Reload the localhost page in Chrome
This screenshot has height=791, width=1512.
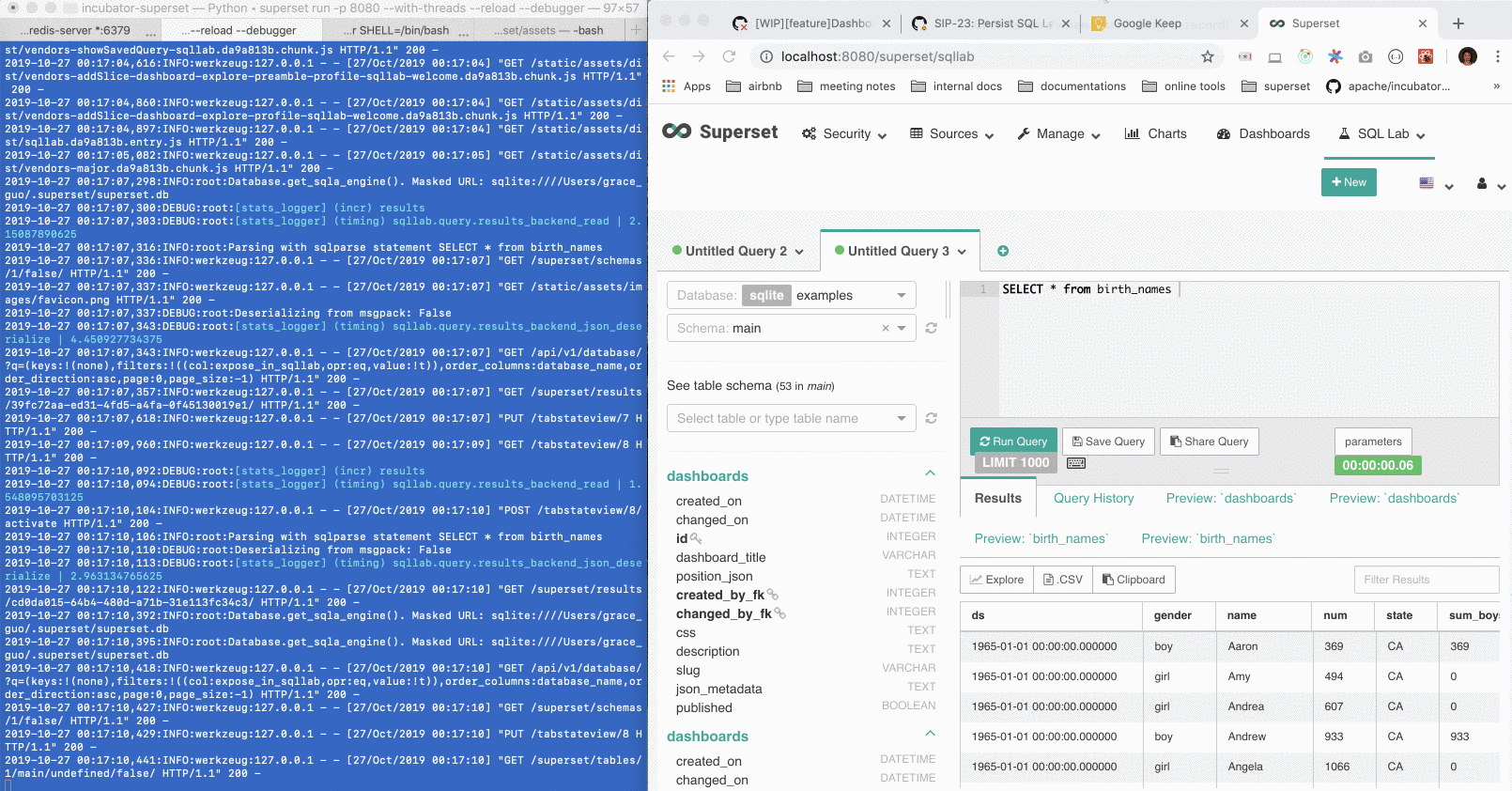pos(729,56)
